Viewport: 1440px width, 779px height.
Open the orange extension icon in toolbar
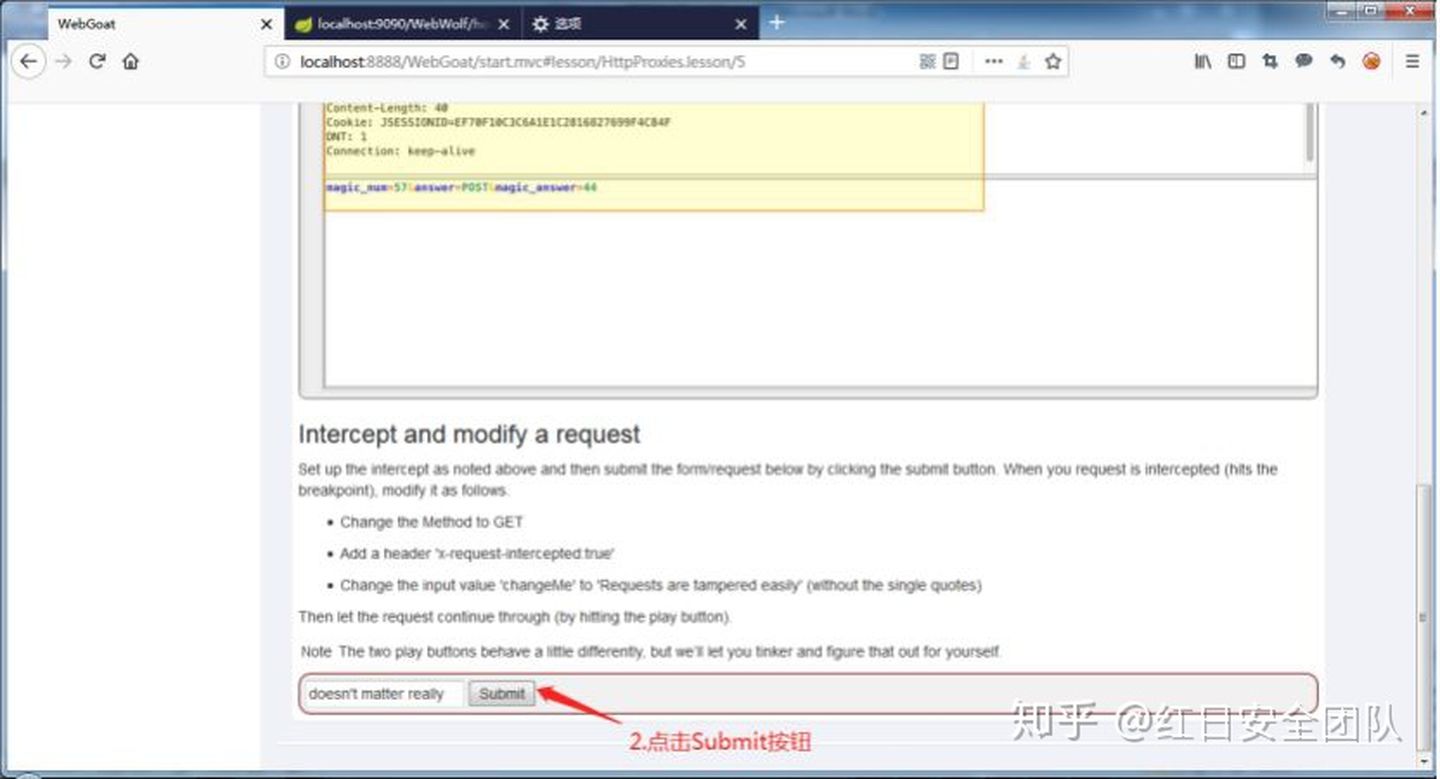click(1371, 61)
